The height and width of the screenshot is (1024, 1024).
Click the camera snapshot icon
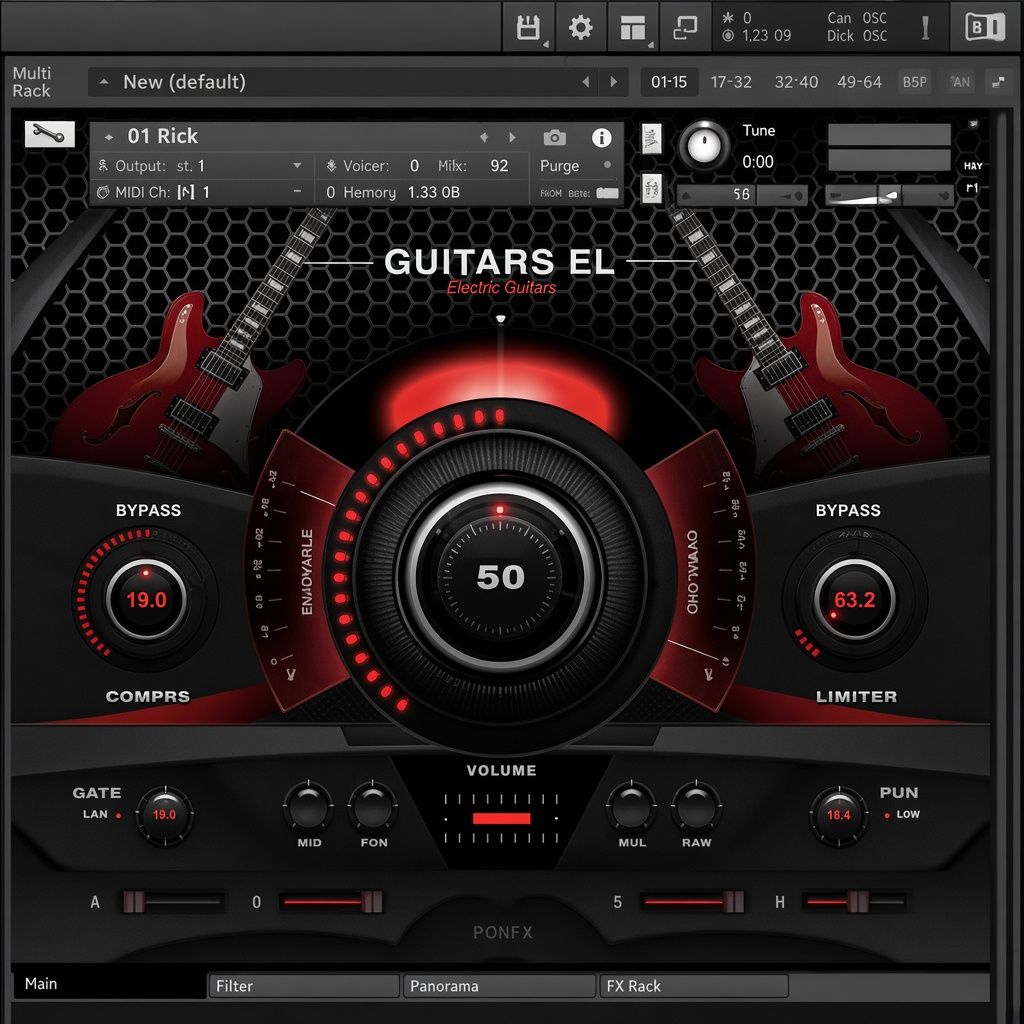coord(554,137)
